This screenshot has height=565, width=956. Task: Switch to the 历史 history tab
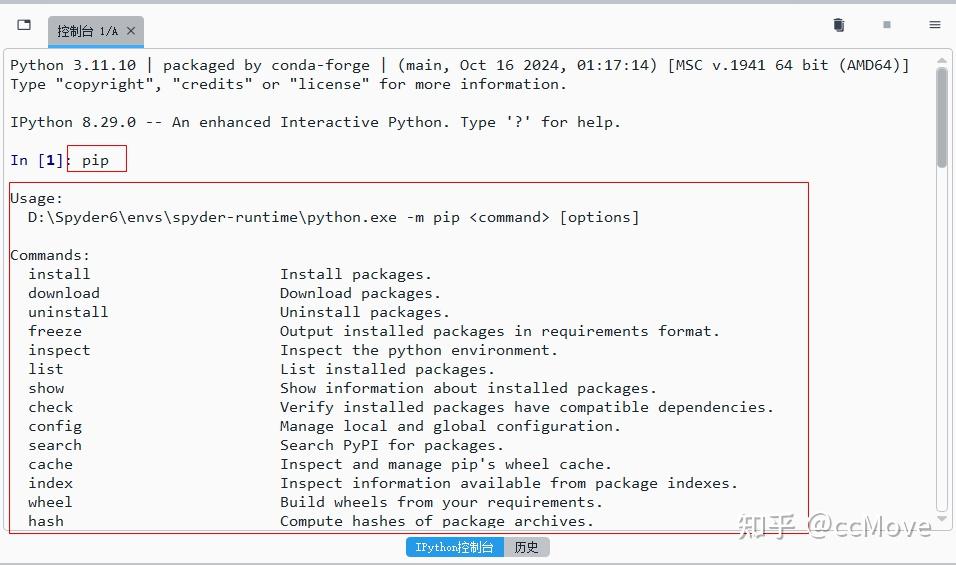pyautogui.click(x=527, y=547)
